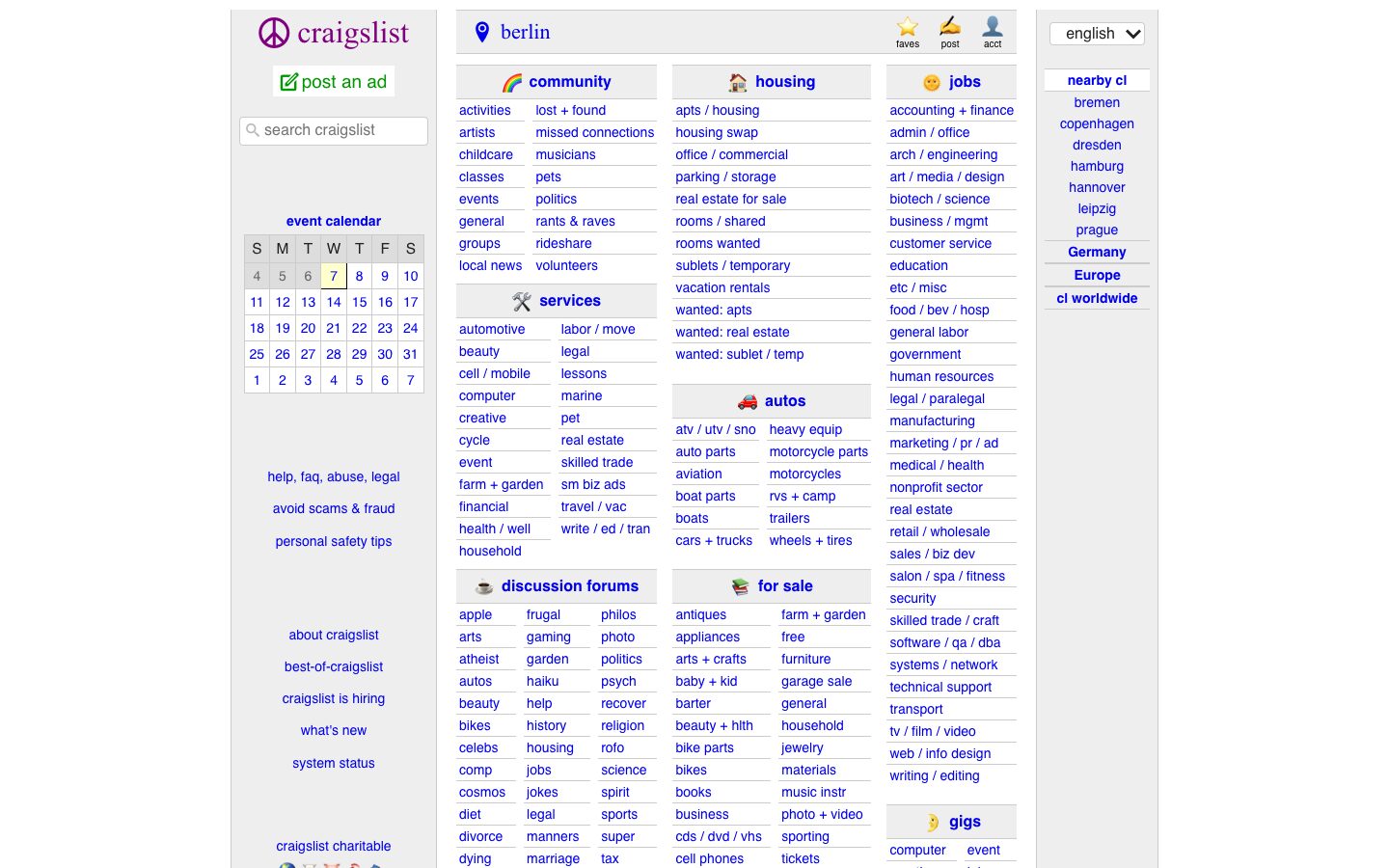Click the housing house icon
Image resolution: width=1389 pixels, height=868 pixels.
pyautogui.click(x=738, y=82)
